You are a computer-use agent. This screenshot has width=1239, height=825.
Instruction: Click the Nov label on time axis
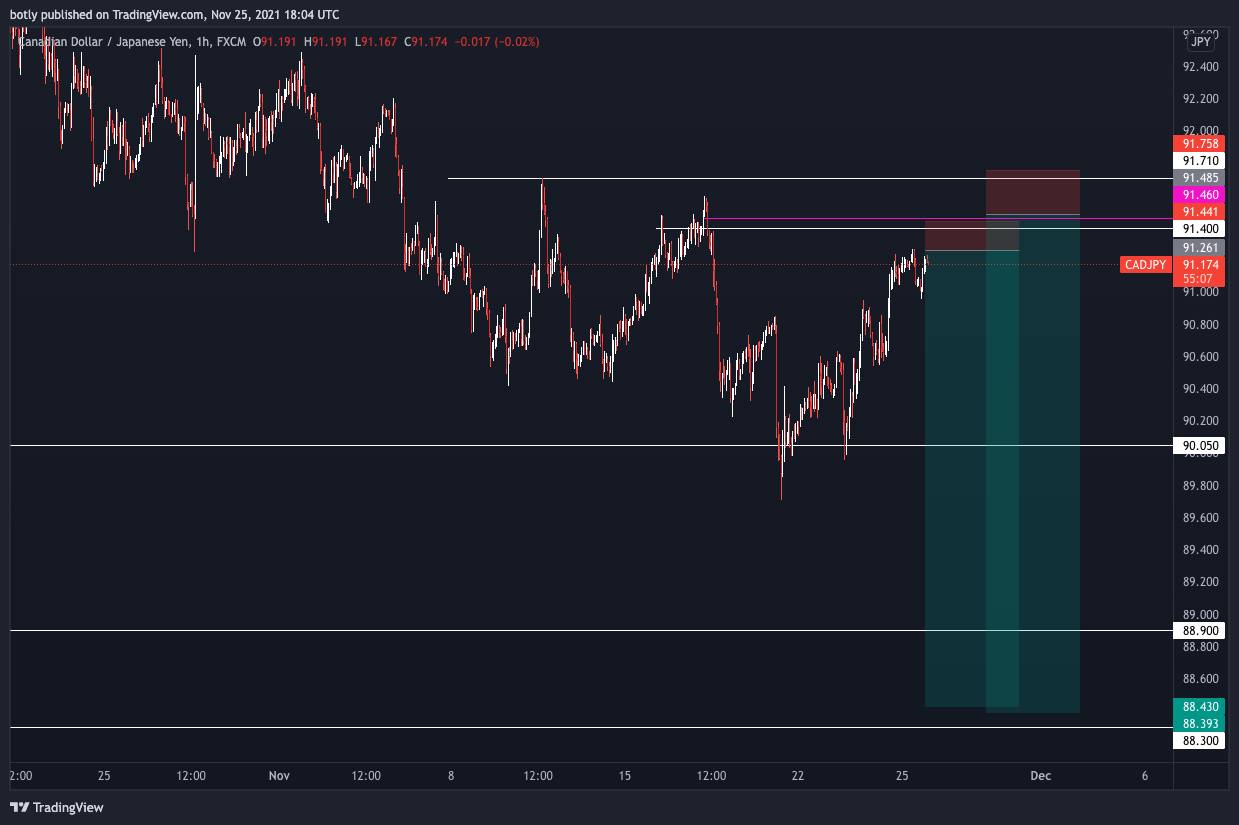coord(279,775)
